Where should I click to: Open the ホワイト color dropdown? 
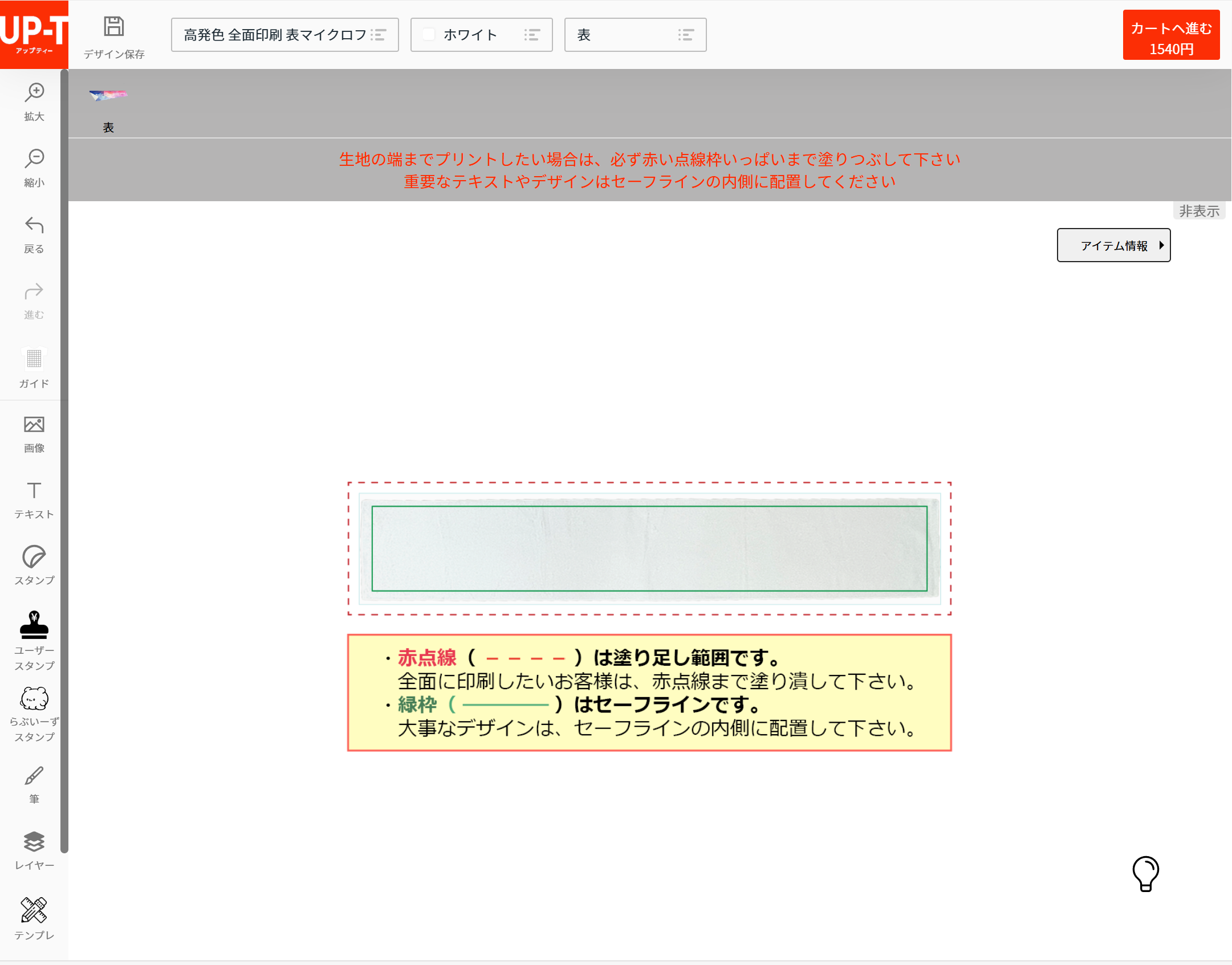[x=481, y=35]
